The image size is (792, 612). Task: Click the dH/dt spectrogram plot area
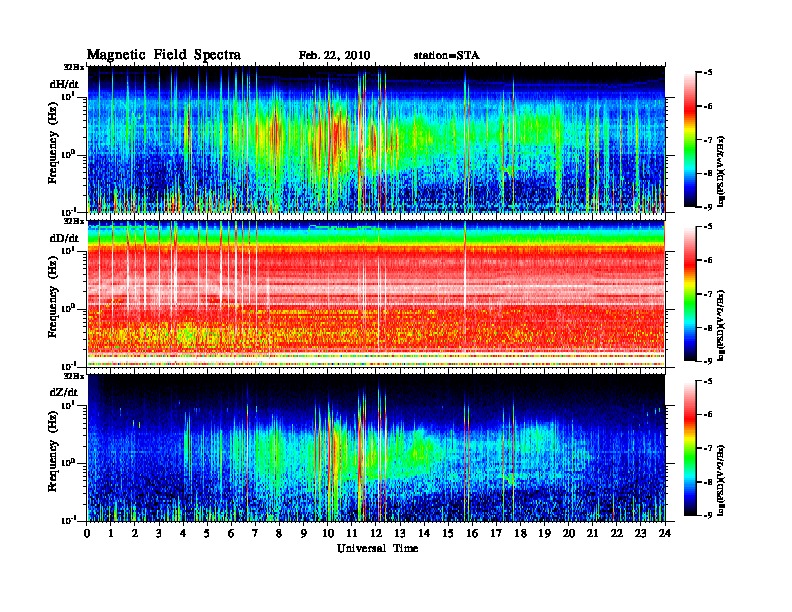point(376,139)
